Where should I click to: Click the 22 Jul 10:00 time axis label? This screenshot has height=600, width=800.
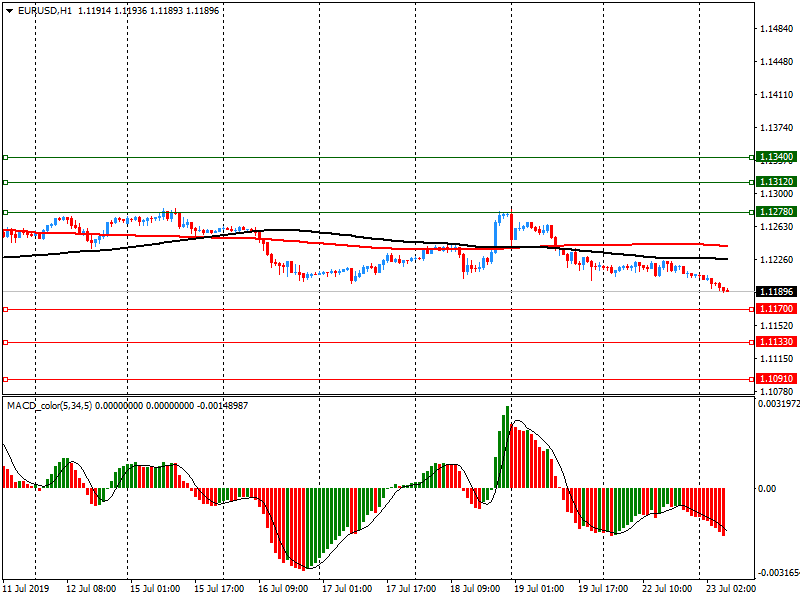tap(667, 588)
